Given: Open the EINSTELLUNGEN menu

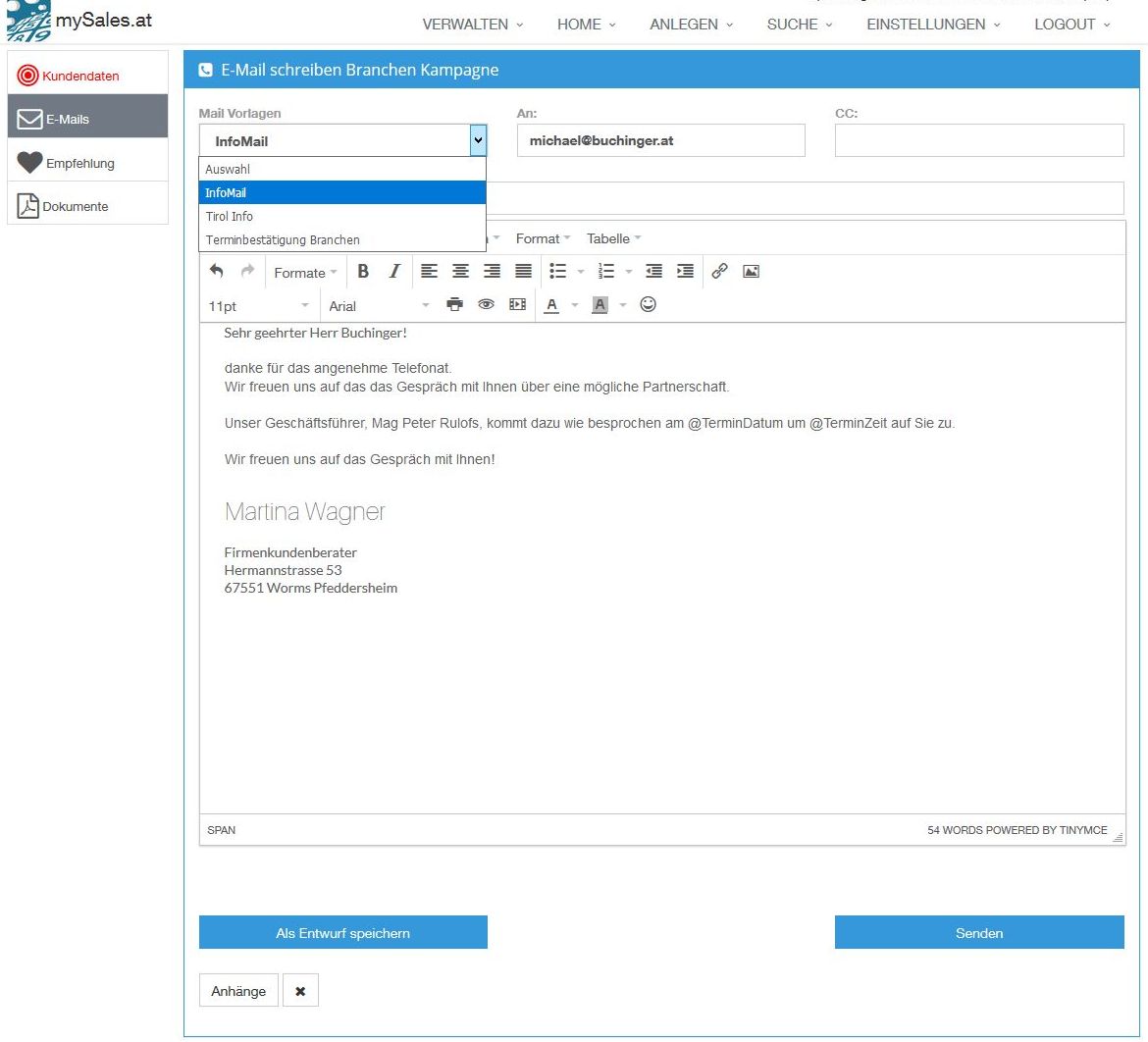Looking at the screenshot, I should [933, 25].
